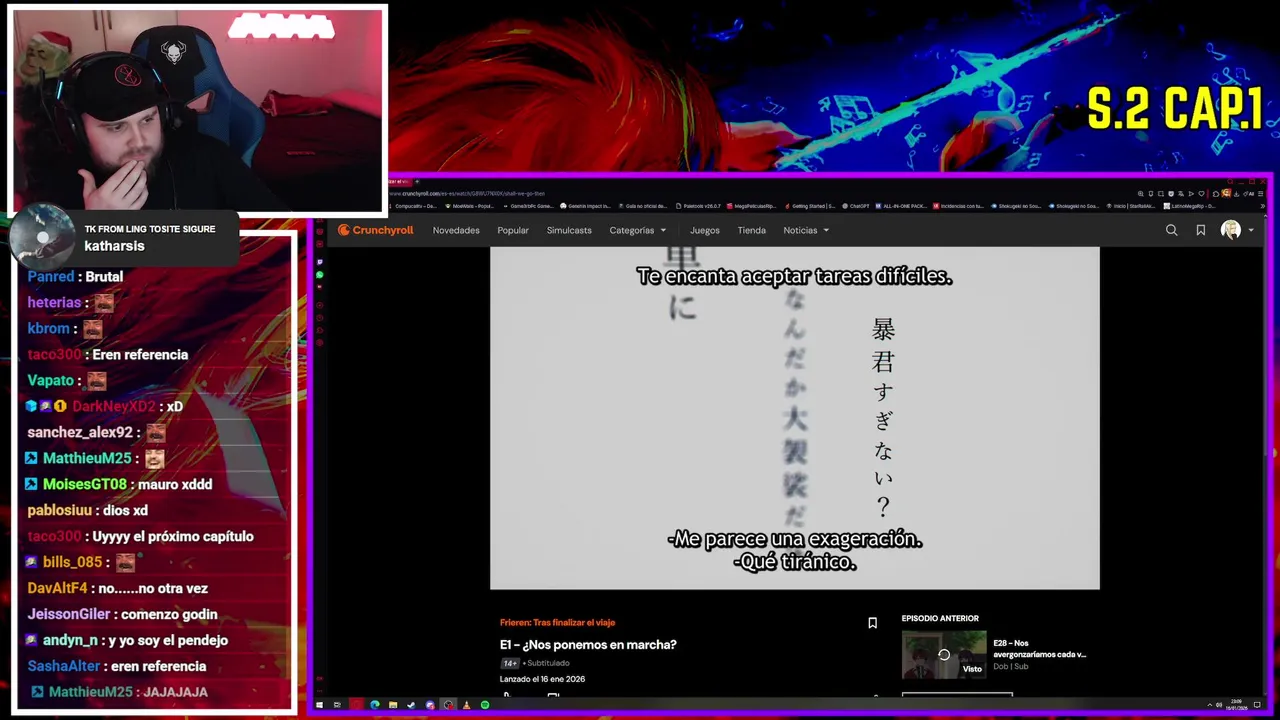Open the Genshin Impact bookmark
This screenshot has height=720, width=1280.
(587, 206)
